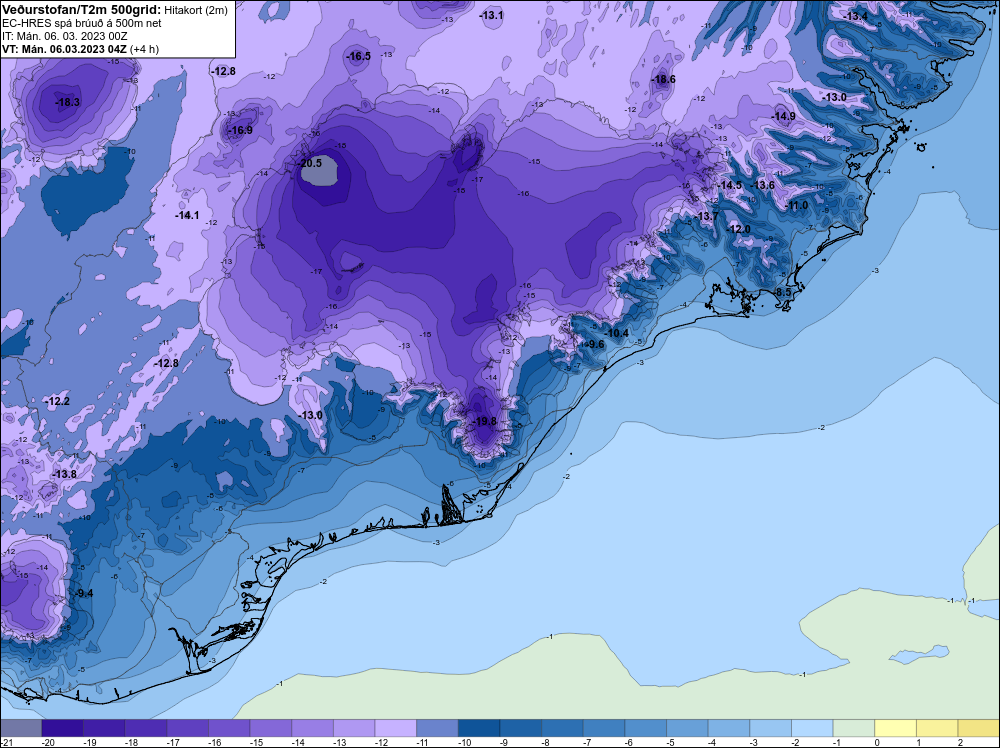Click the -21 tick label on color scale
Viewport: 1000px width, 748px height.
[x=6, y=742]
